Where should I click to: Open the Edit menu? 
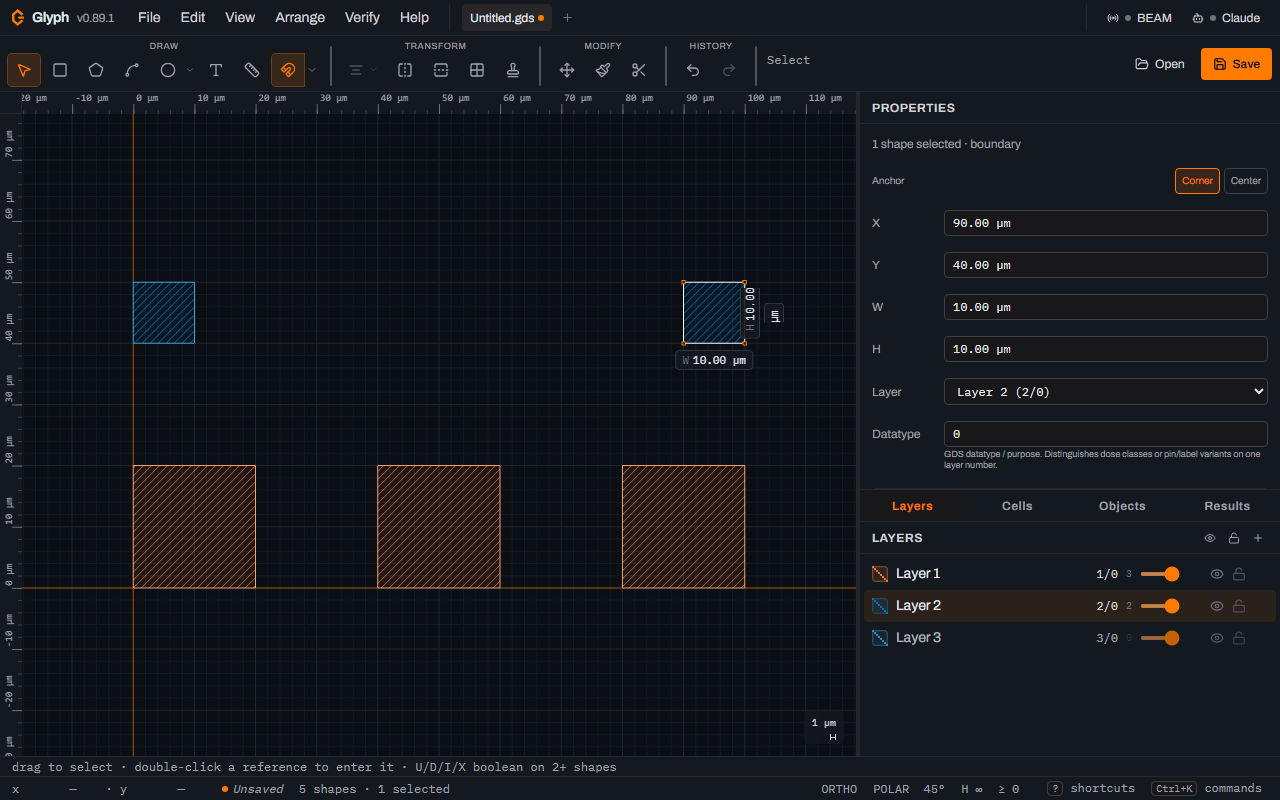(193, 17)
